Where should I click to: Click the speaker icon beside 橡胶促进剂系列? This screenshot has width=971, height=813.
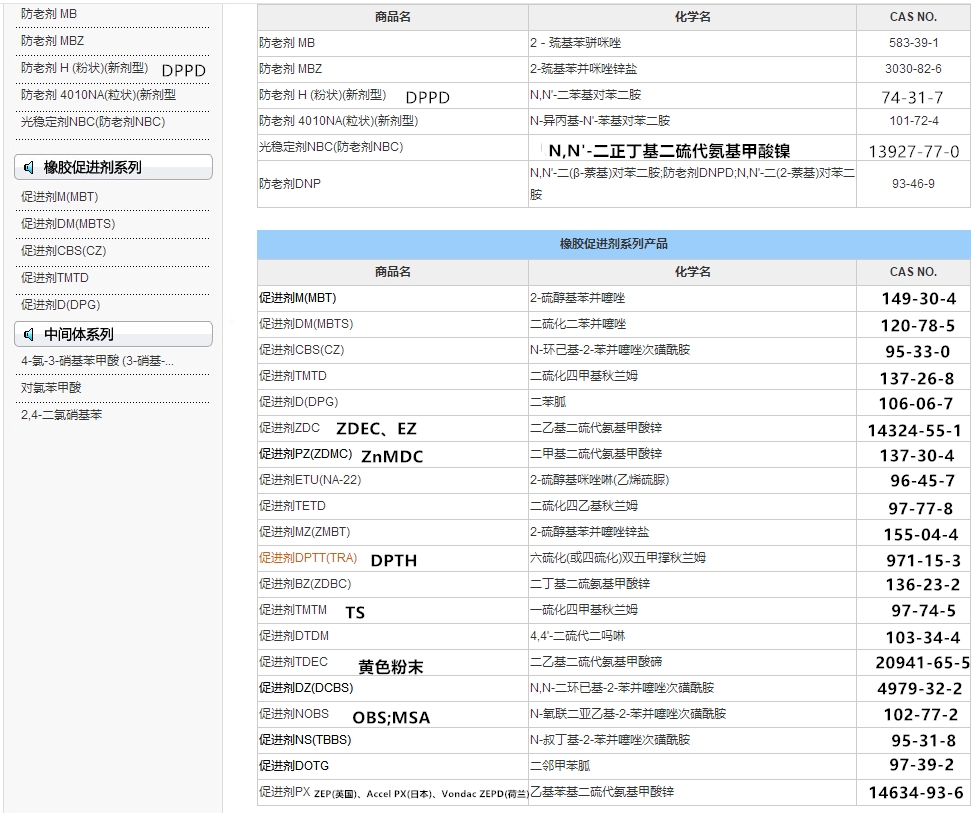[x=29, y=168]
